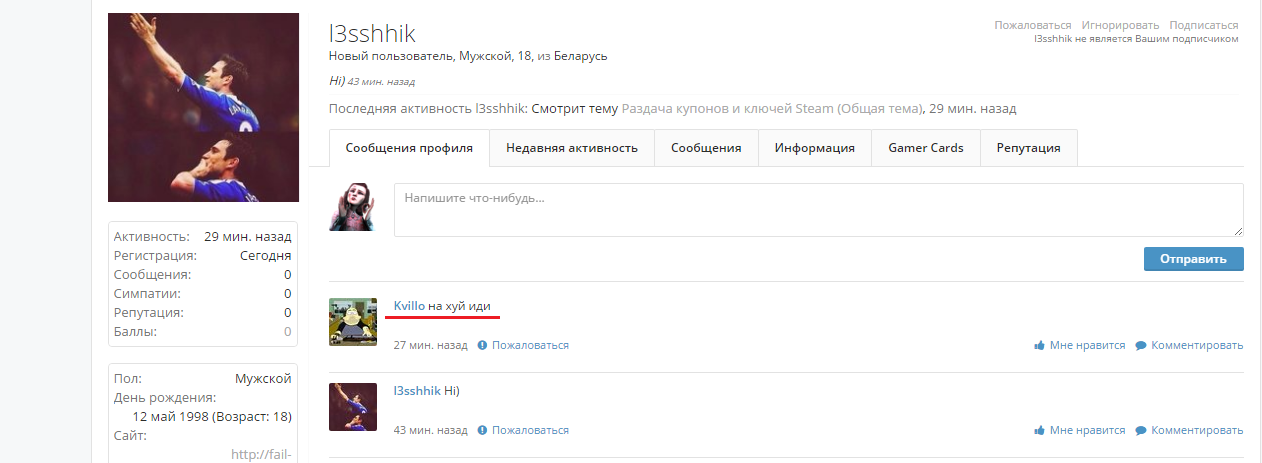Click the status timestamp 43 мин. назад under username
1262x463 pixels.
(381, 81)
